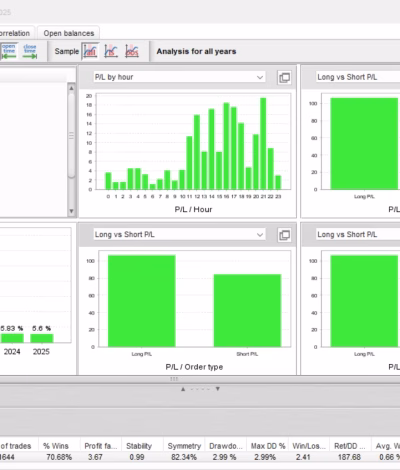
Task: Click the Symmetry column header
Action: click(x=184, y=446)
